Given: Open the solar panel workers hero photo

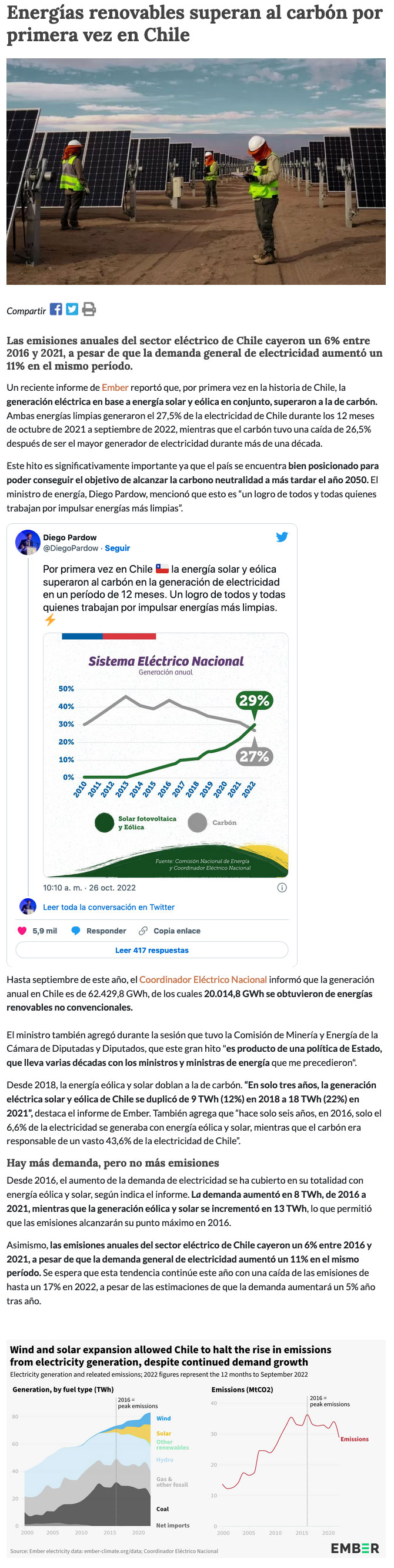Looking at the screenshot, I should point(196,172).
